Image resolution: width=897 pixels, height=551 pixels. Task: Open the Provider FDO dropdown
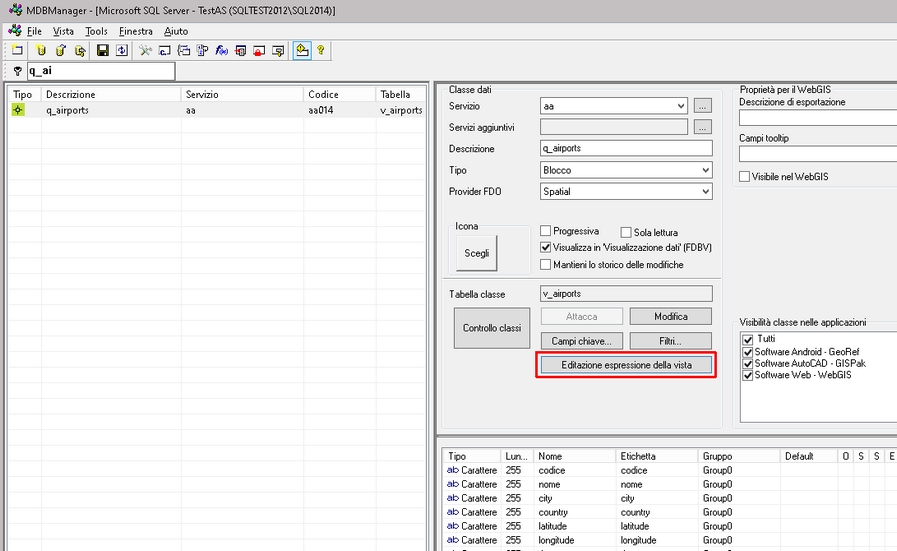click(x=705, y=191)
